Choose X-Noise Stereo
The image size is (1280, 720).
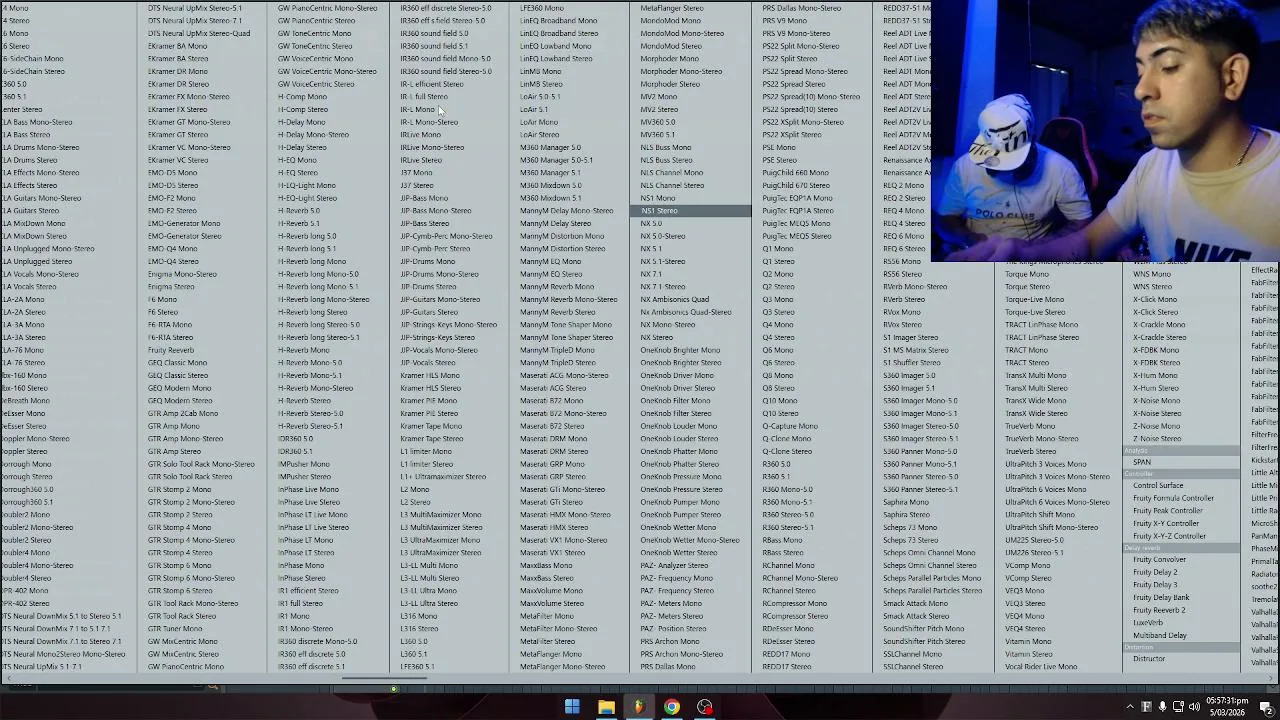pyautogui.click(x=1157, y=414)
